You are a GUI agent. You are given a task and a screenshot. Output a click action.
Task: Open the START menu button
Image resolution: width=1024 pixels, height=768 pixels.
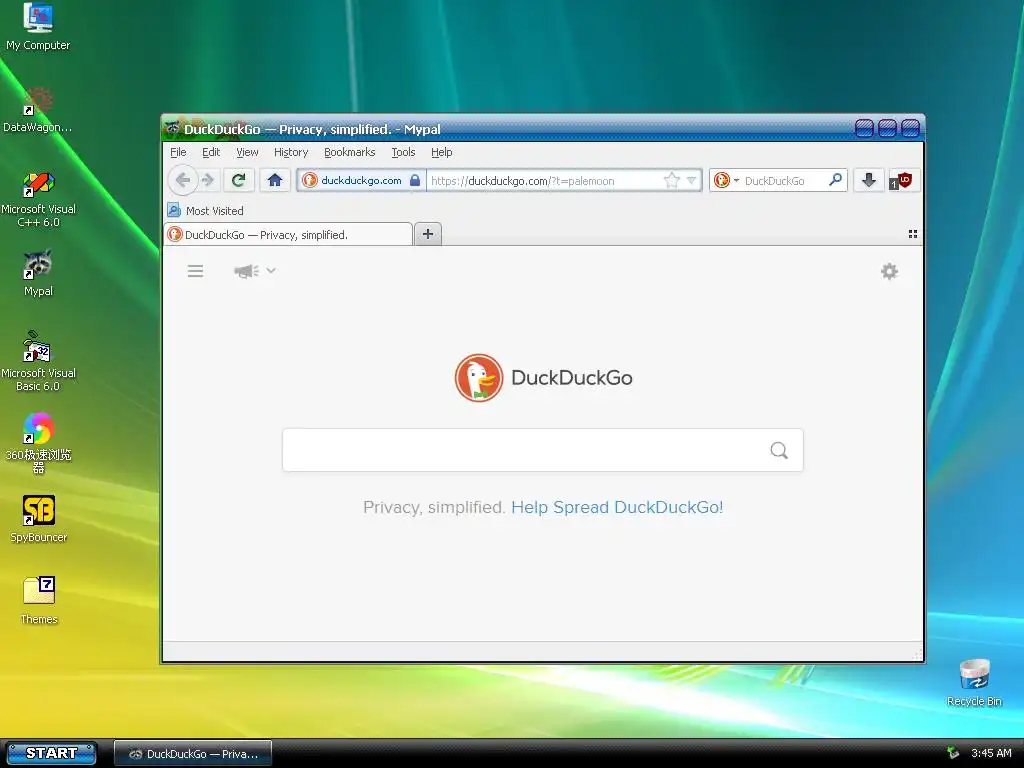coord(51,753)
